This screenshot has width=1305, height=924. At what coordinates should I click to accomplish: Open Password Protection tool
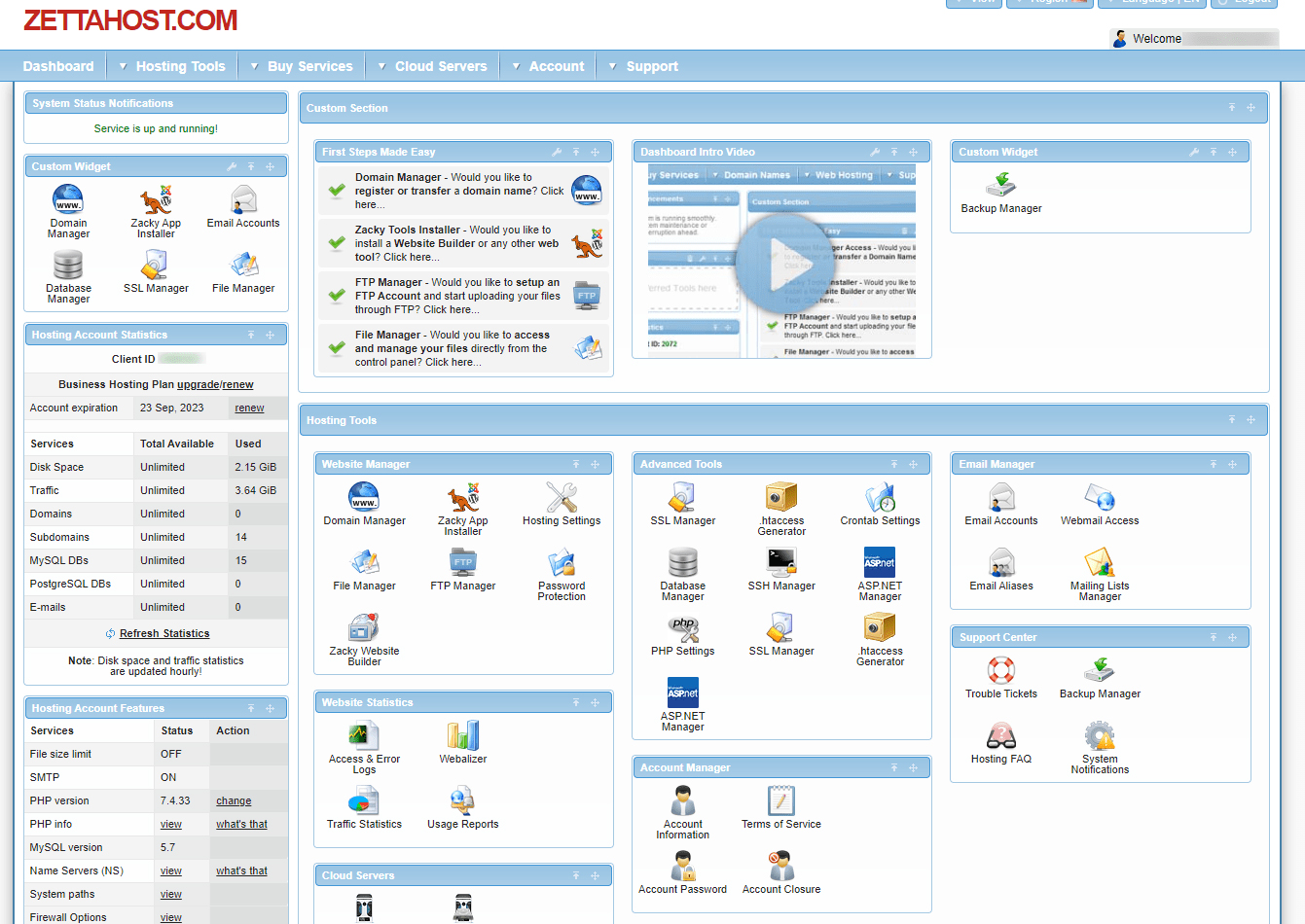(x=562, y=575)
